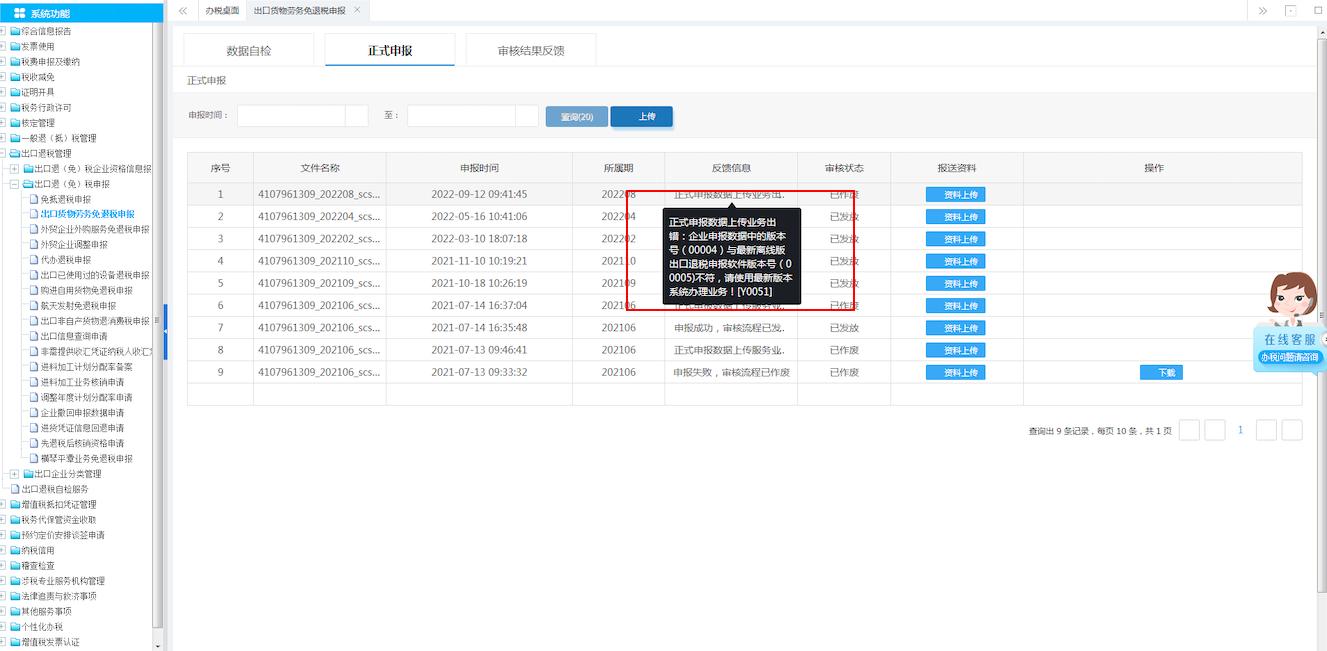Image resolution: width=1327 pixels, height=651 pixels.
Task: Click the document icon beside 代办退税申报
Action: (x=34, y=260)
